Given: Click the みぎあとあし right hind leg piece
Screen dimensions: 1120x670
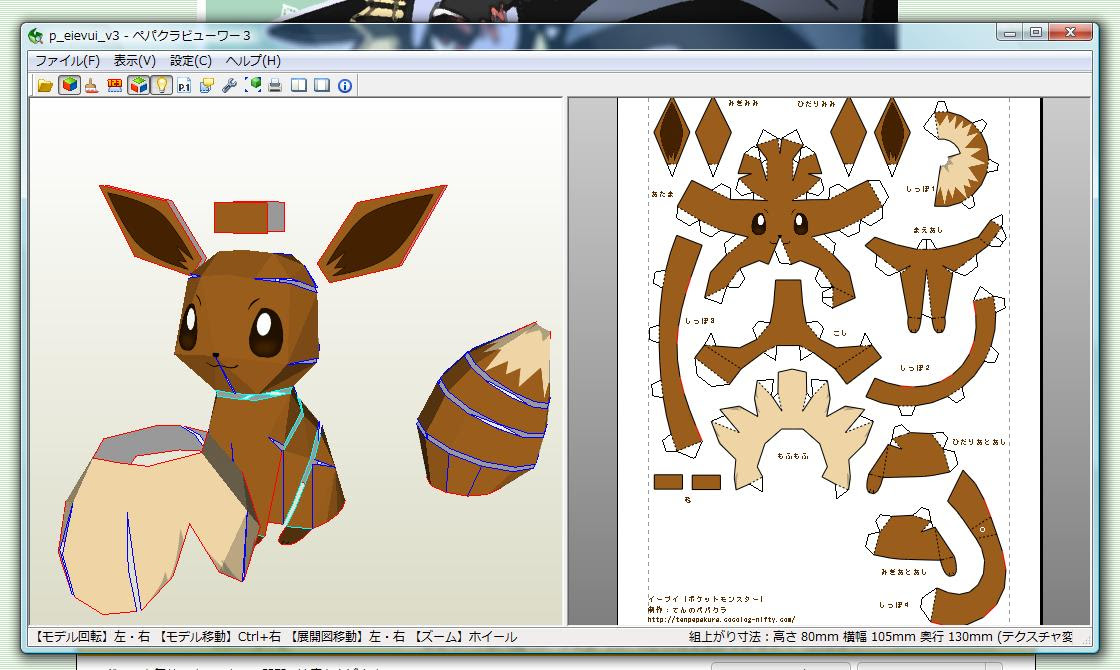Looking at the screenshot, I should tap(911, 543).
